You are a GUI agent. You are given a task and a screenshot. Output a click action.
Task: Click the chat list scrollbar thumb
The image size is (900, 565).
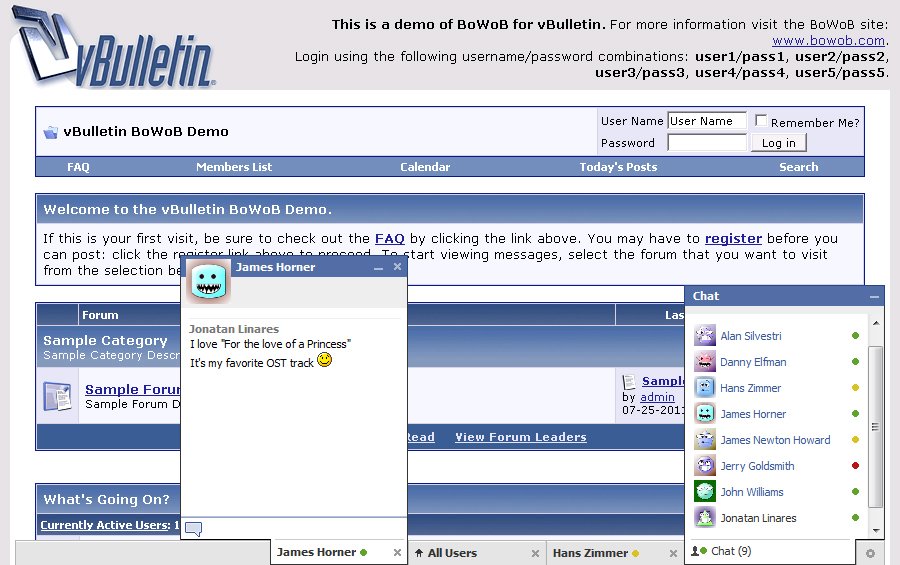tap(875, 427)
